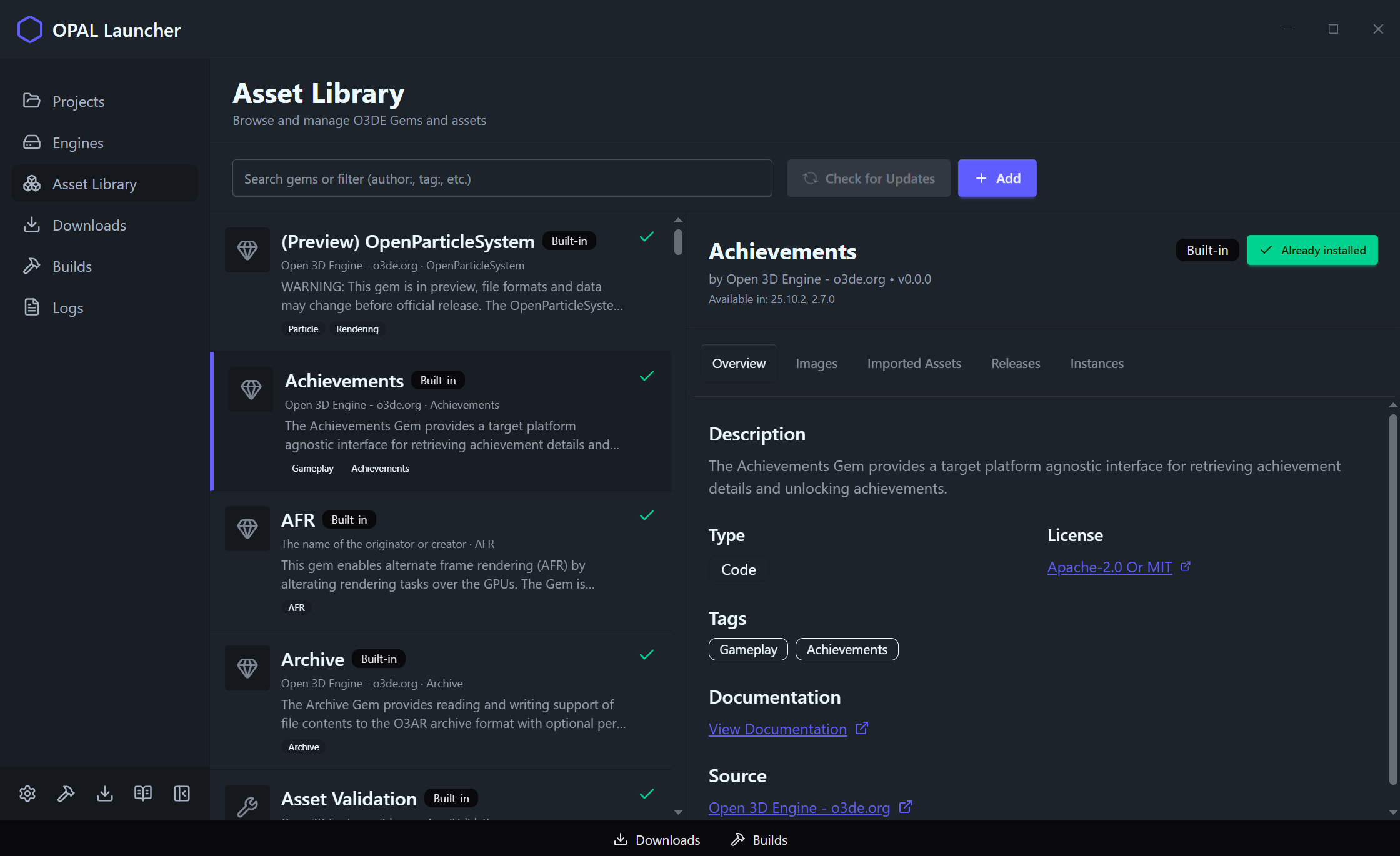Click the OPAL Launcher hexagon logo
1400x856 pixels.
click(29, 29)
